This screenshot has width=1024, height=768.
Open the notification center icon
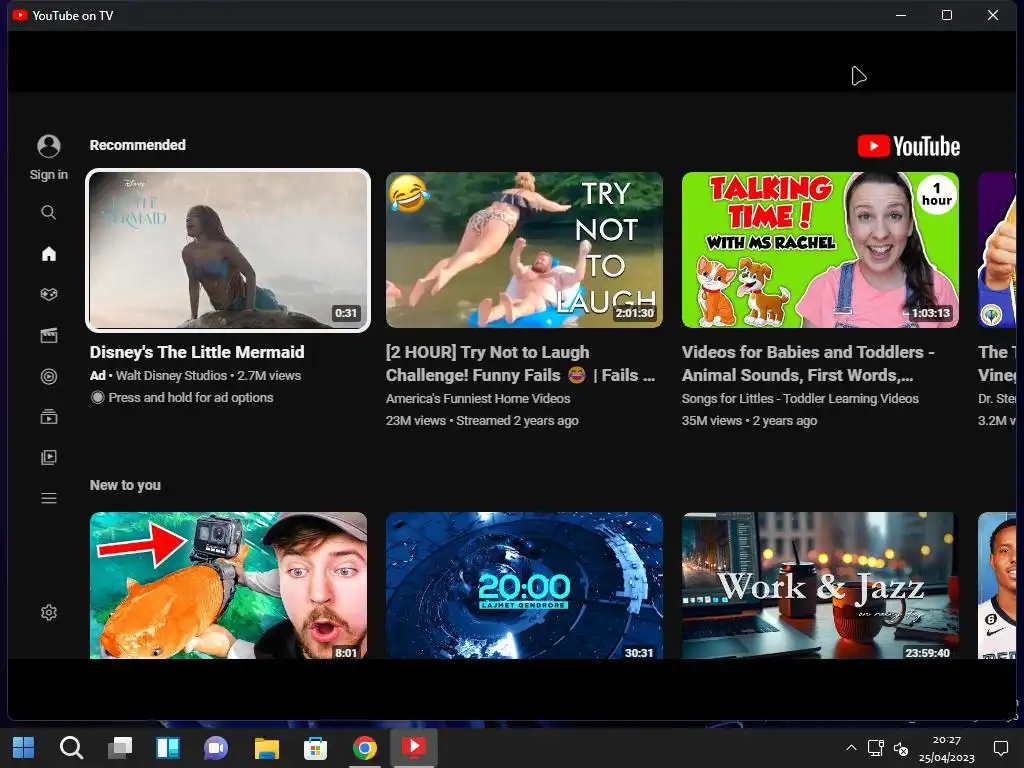[x=1000, y=748]
